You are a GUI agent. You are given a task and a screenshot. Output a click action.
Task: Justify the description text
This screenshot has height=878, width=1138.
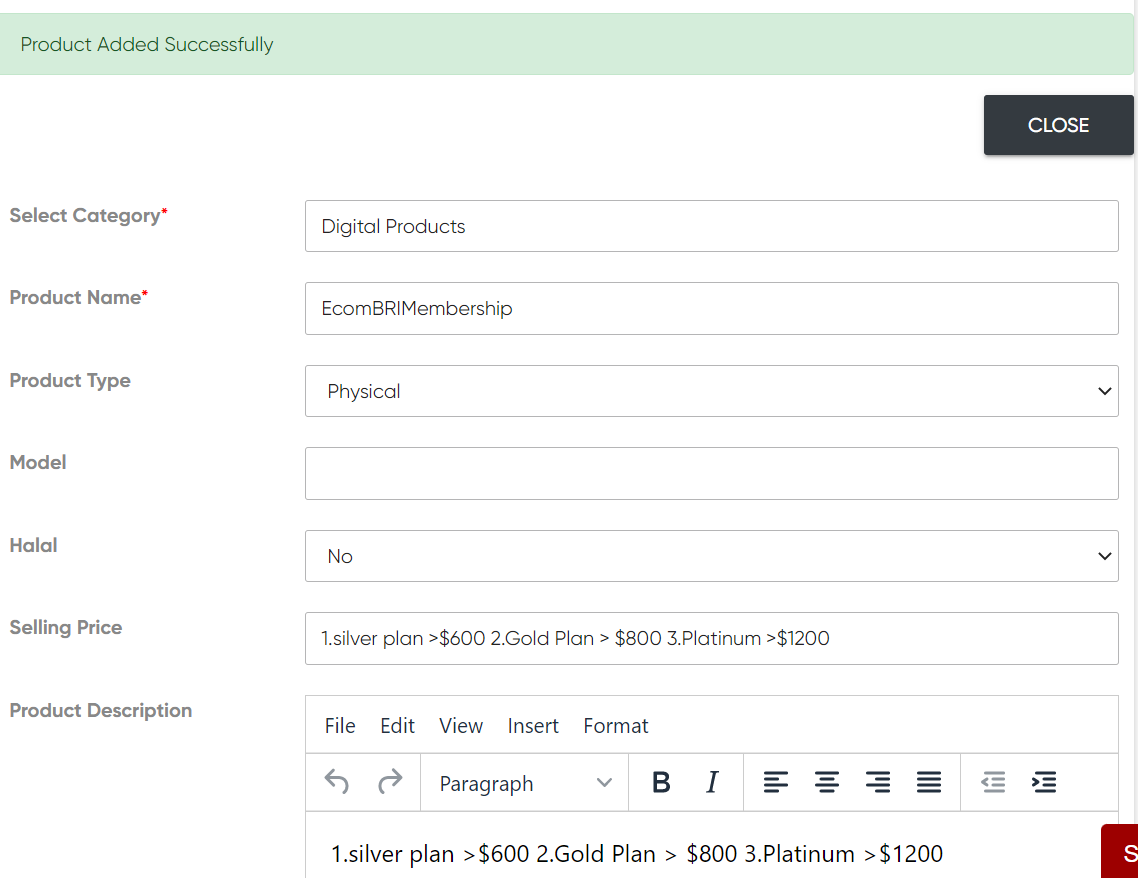click(x=929, y=782)
